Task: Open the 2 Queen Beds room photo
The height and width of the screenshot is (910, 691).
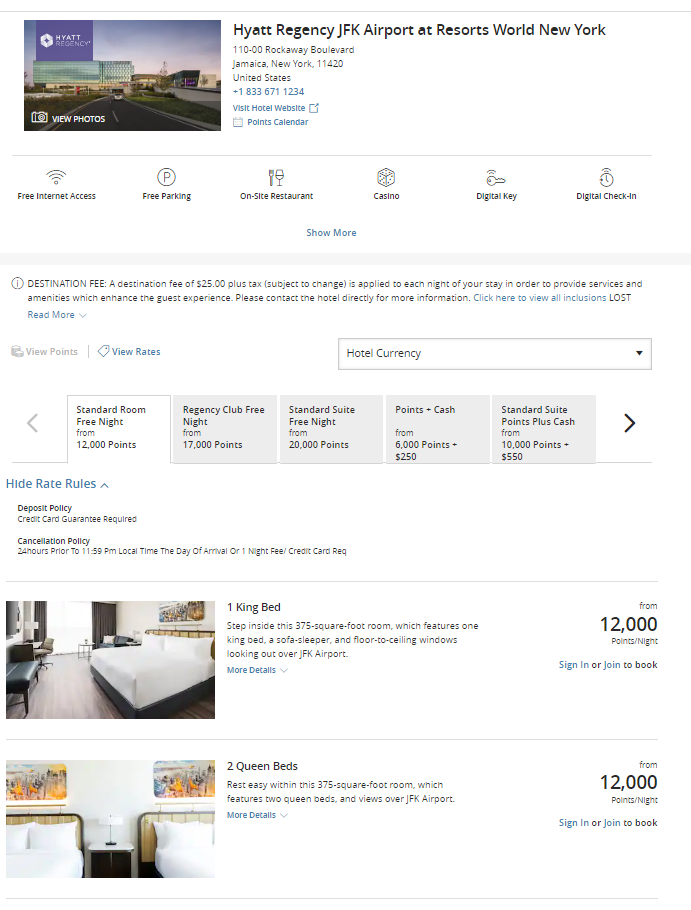Action: pyautogui.click(x=110, y=818)
